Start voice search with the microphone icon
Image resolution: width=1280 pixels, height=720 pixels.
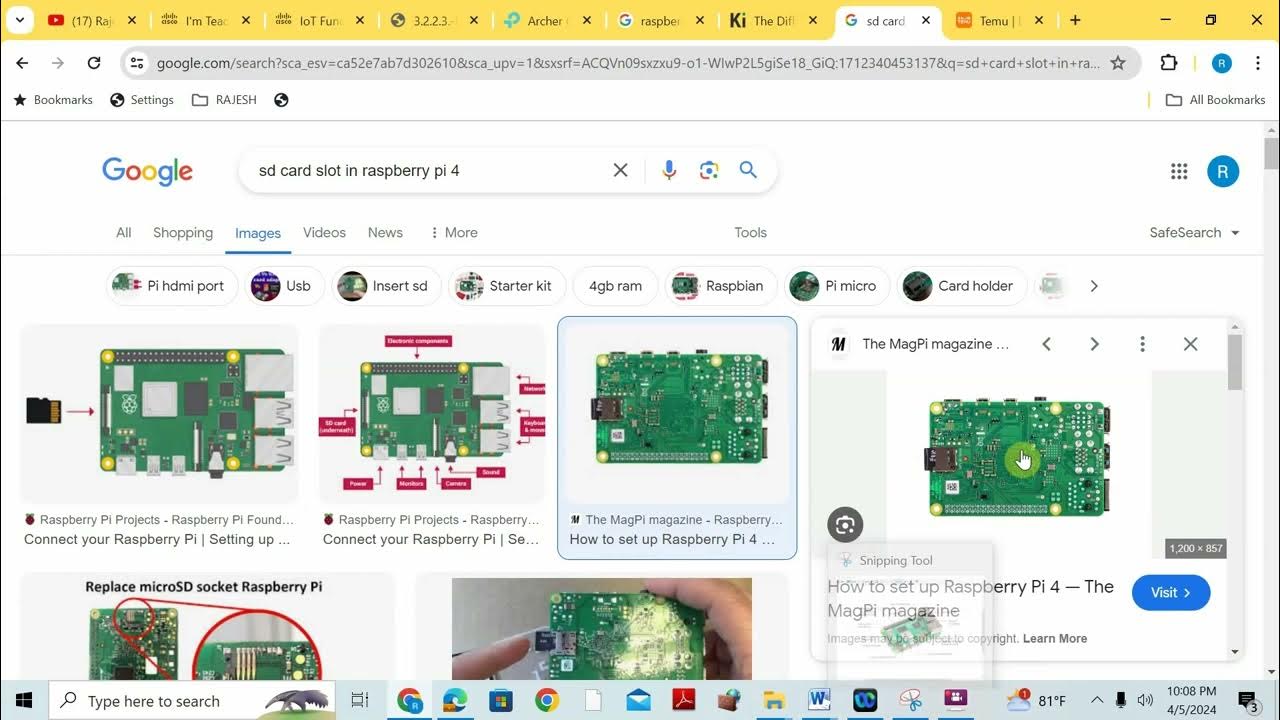tap(669, 170)
